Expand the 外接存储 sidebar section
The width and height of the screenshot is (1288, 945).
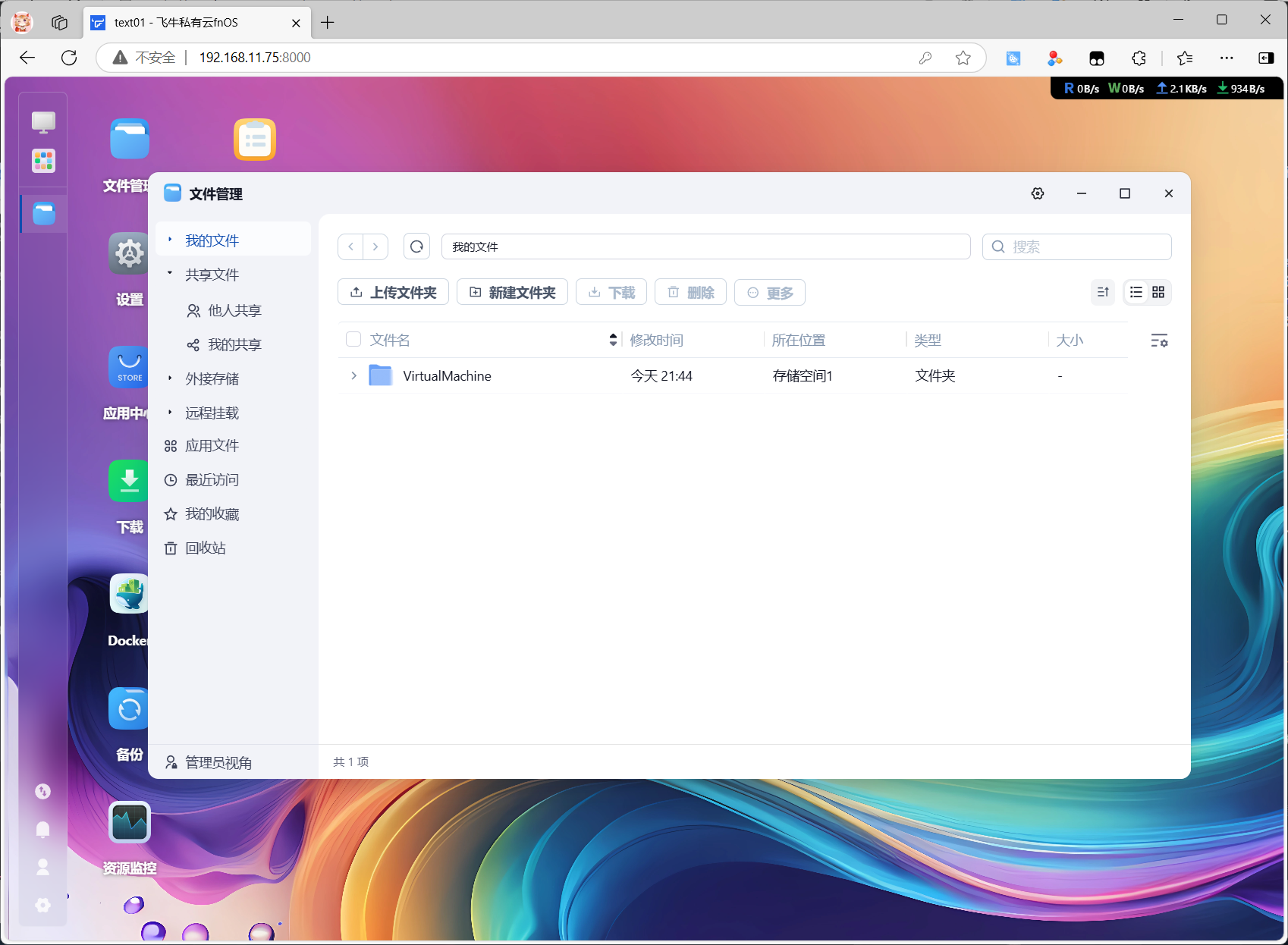click(x=170, y=378)
